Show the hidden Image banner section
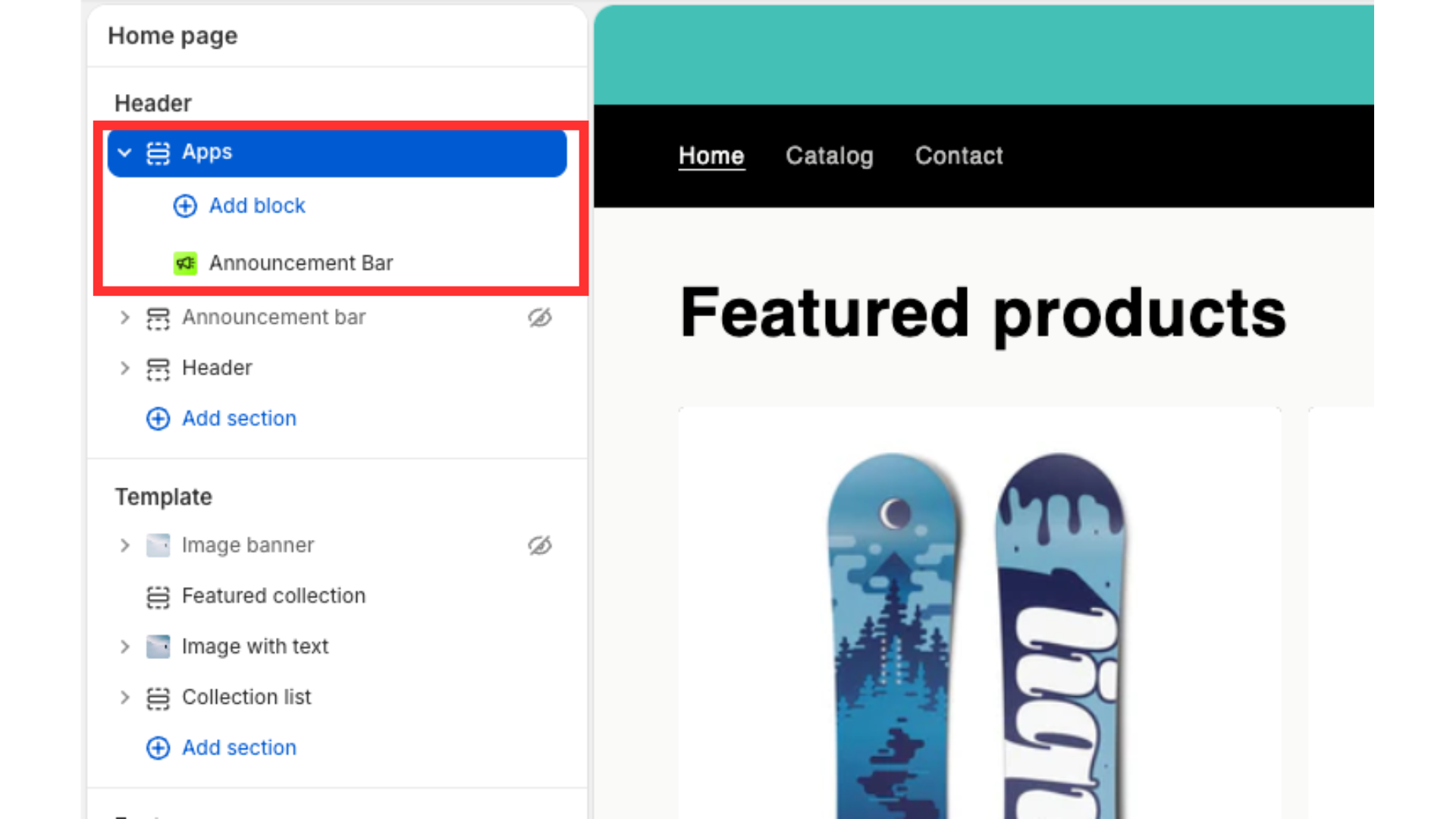Screen dimensions: 1456x819 (540, 545)
